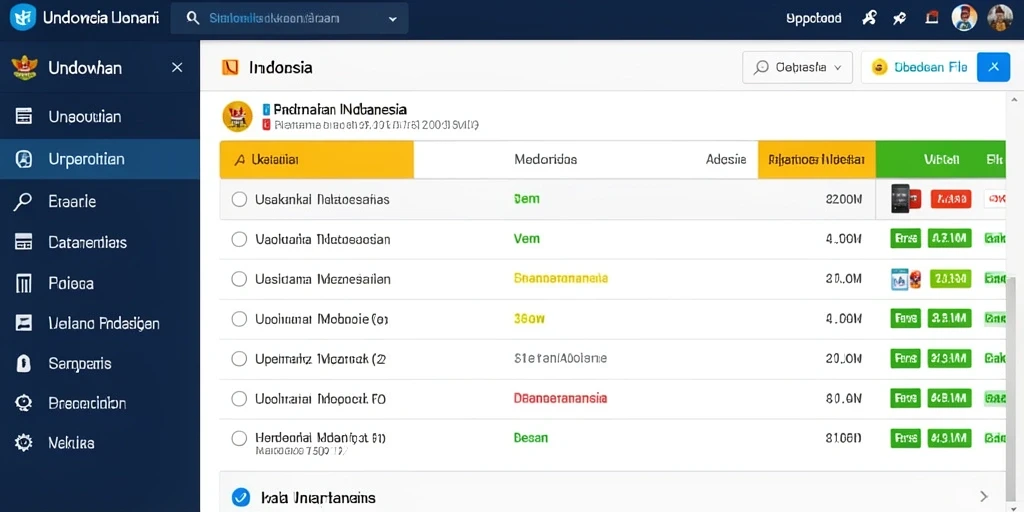This screenshot has height=512, width=1024.
Task: Click the green Fins button in Upehnariz row
Action: tap(905, 358)
